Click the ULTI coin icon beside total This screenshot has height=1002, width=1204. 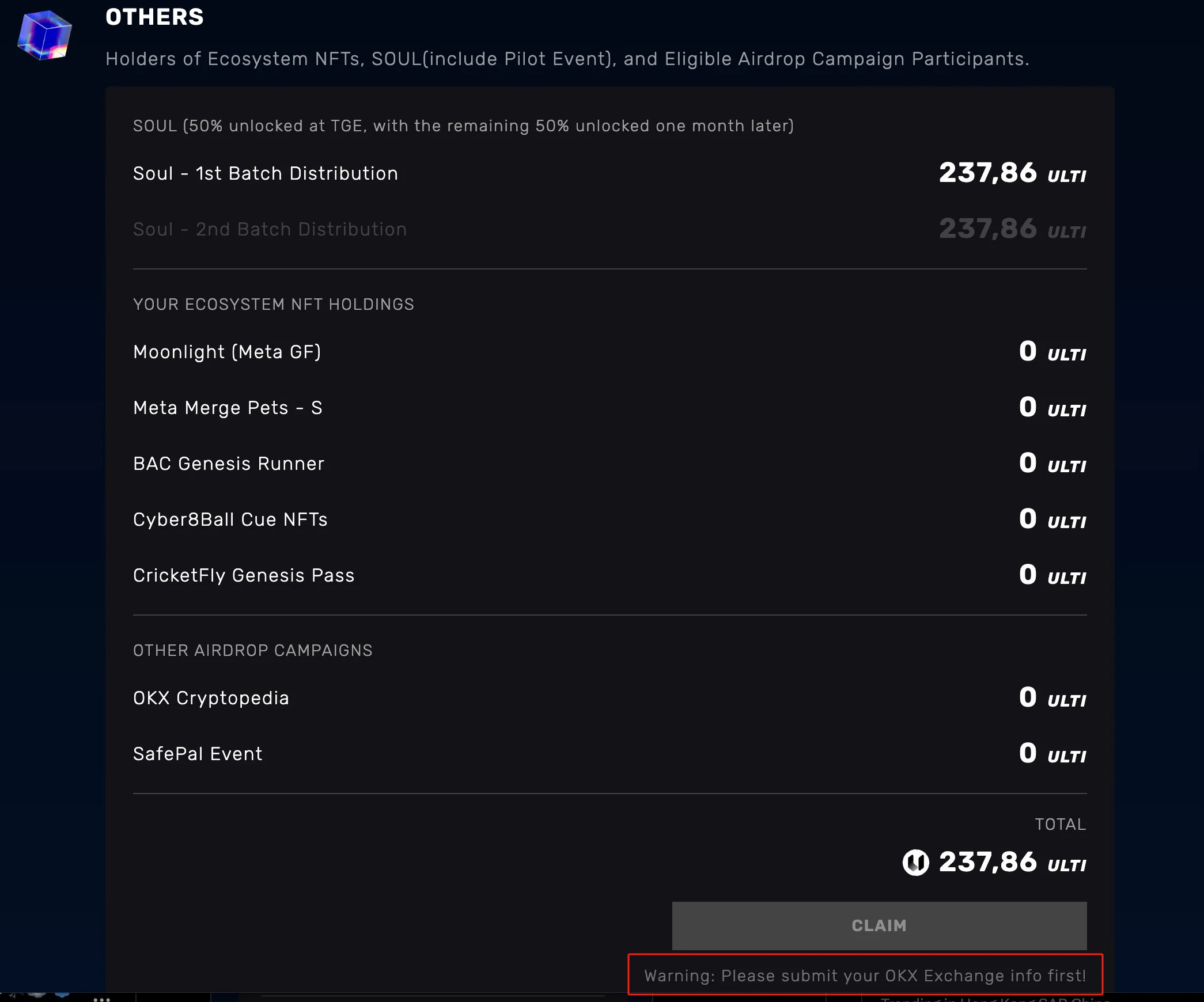pos(915,863)
